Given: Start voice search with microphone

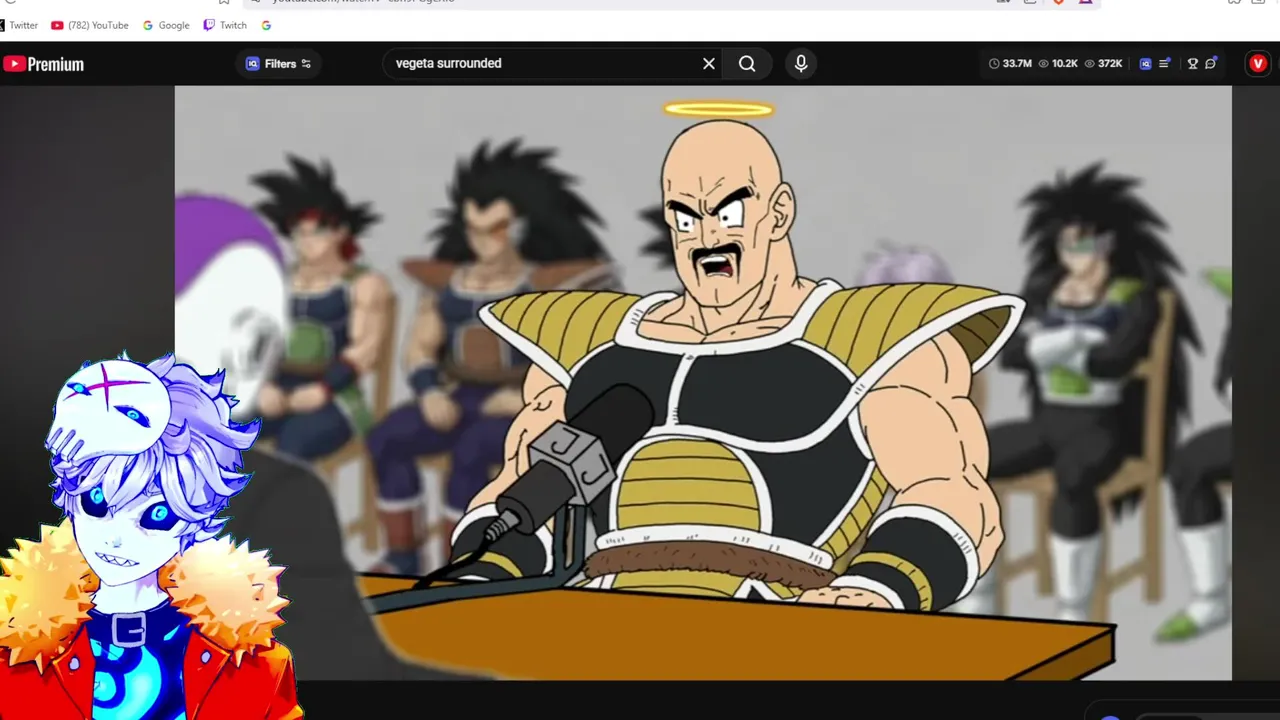Looking at the screenshot, I should point(801,64).
